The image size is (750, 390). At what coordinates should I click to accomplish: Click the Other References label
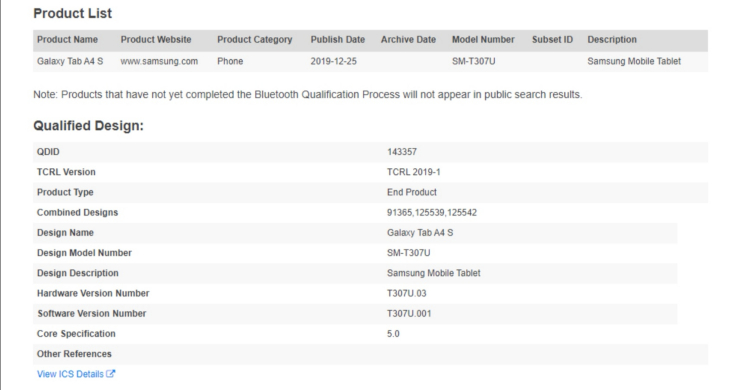pos(74,354)
